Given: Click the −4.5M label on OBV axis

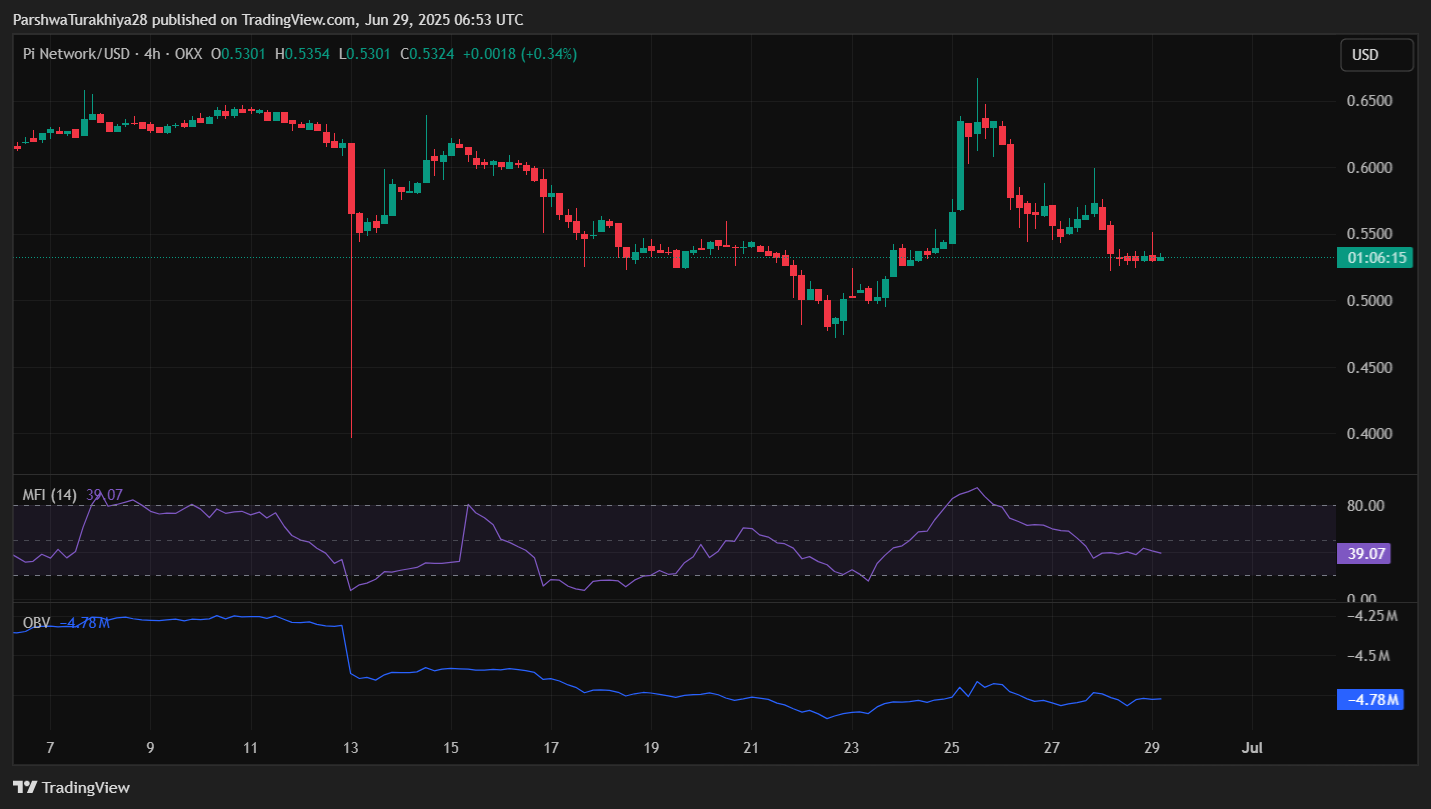Looking at the screenshot, I should [1369, 656].
